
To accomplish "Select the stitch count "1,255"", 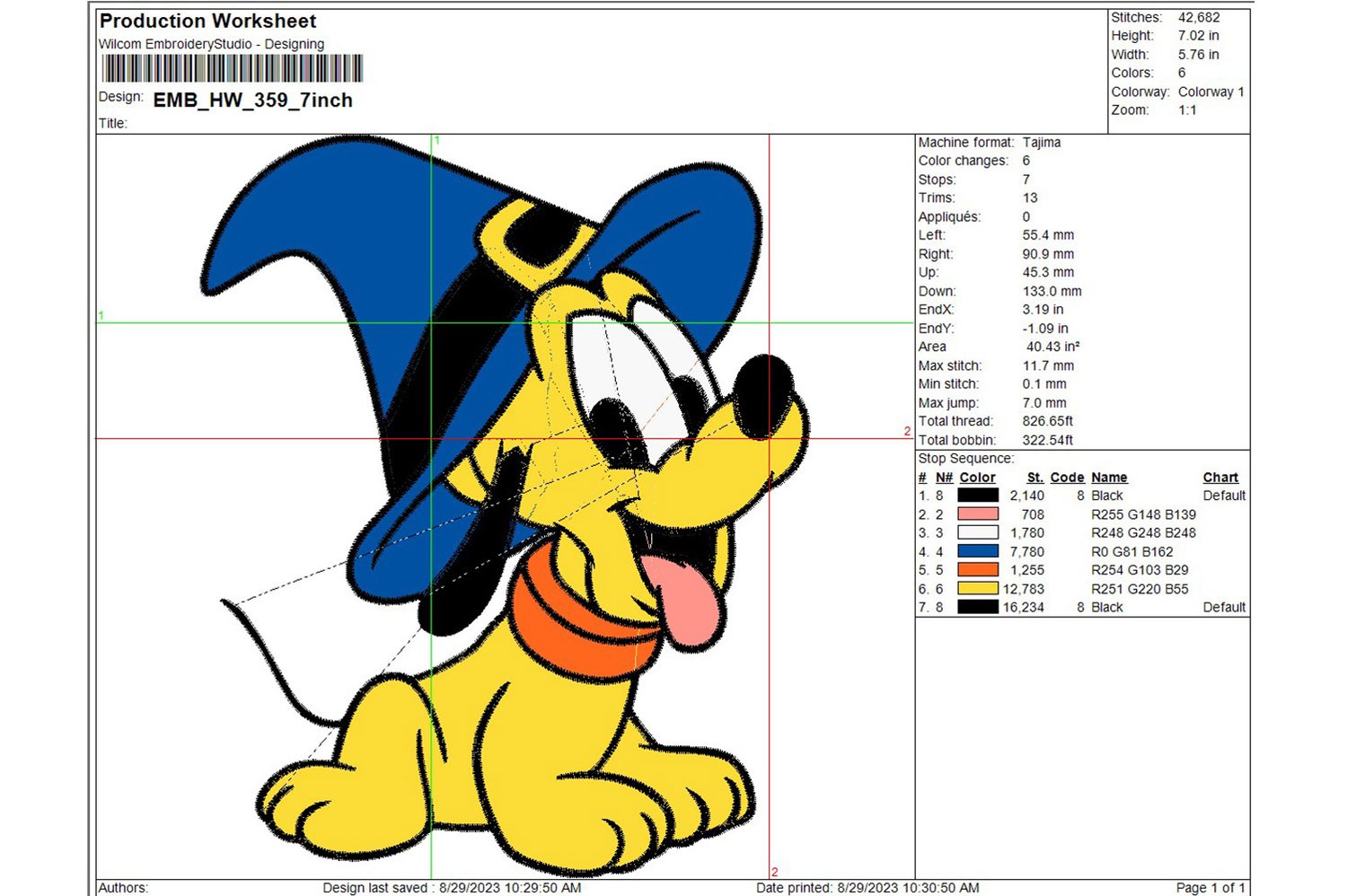I will click(x=1027, y=570).
